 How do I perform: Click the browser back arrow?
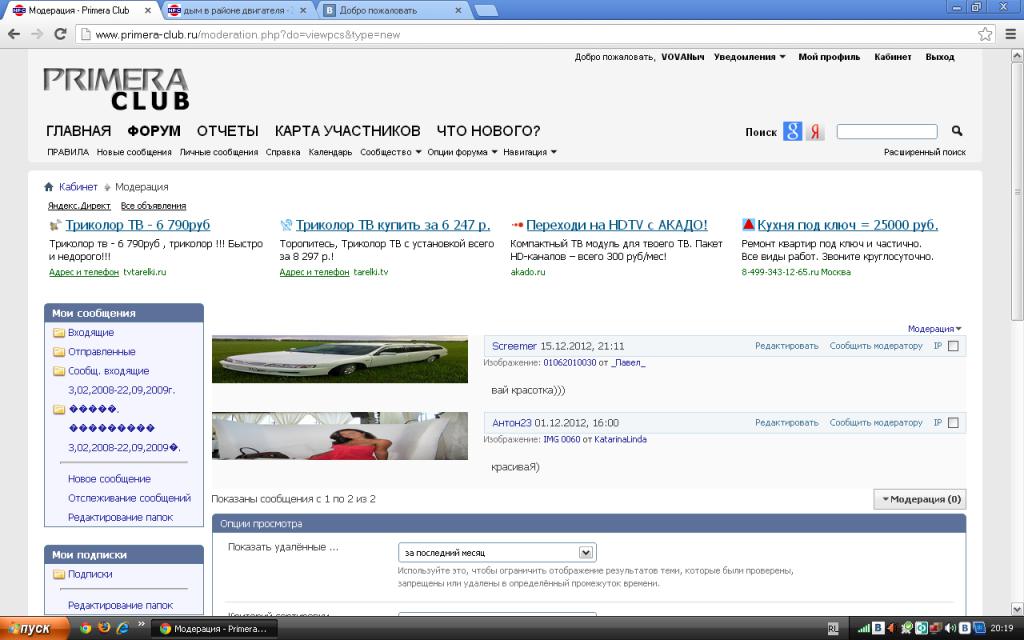(x=14, y=34)
